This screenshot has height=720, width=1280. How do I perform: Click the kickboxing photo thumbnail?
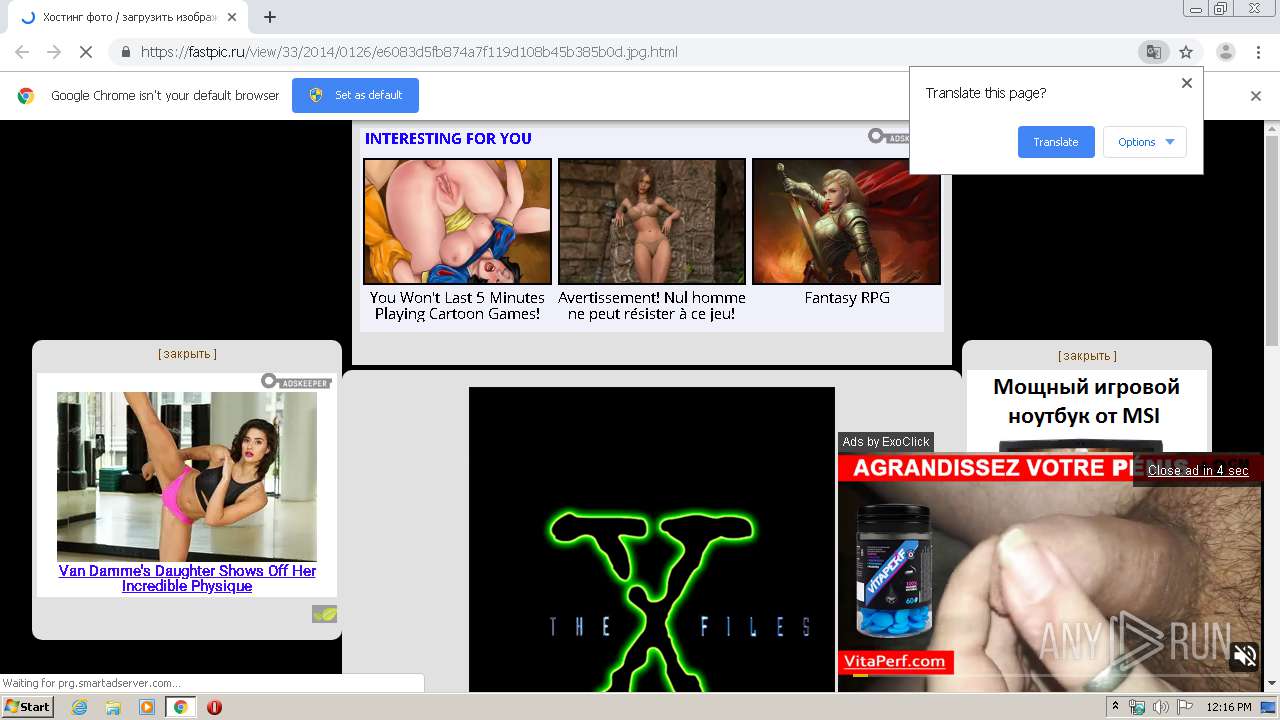tap(187, 476)
